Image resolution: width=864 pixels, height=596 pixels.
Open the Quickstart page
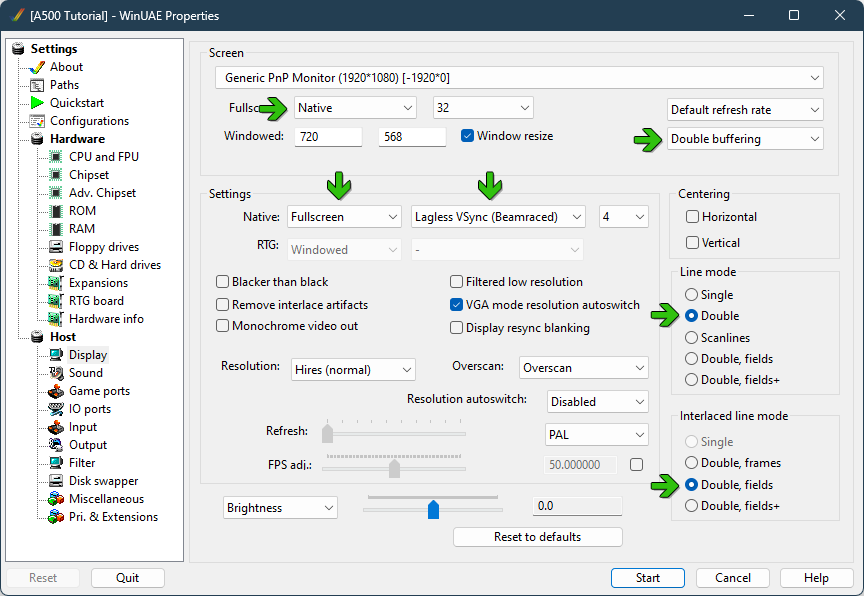[x=77, y=103]
